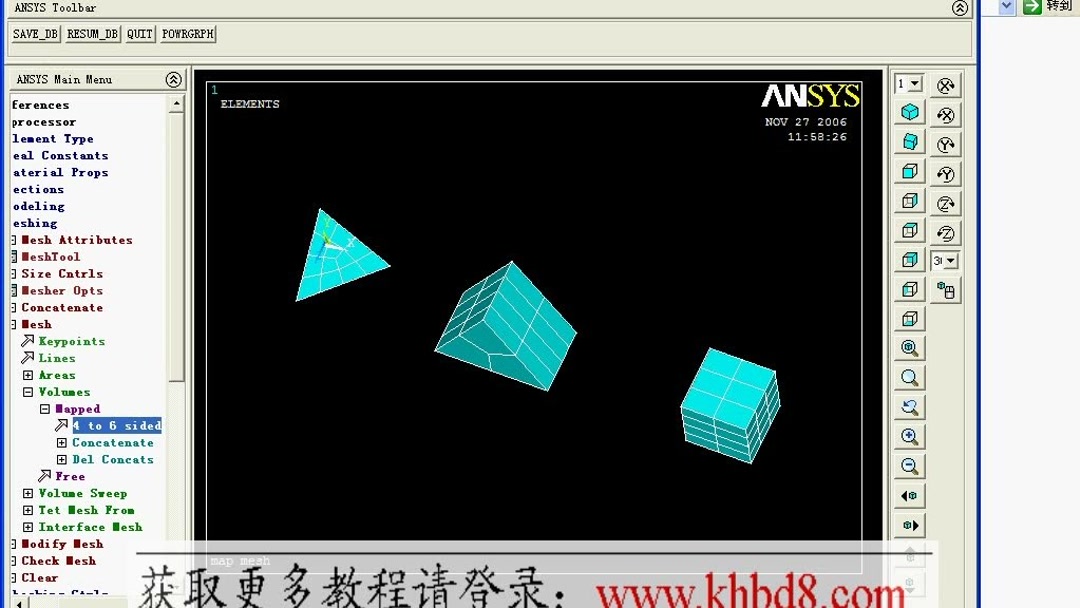Click the POWRGRPH toolbar button
The width and height of the screenshot is (1080, 608).
[187, 33]
